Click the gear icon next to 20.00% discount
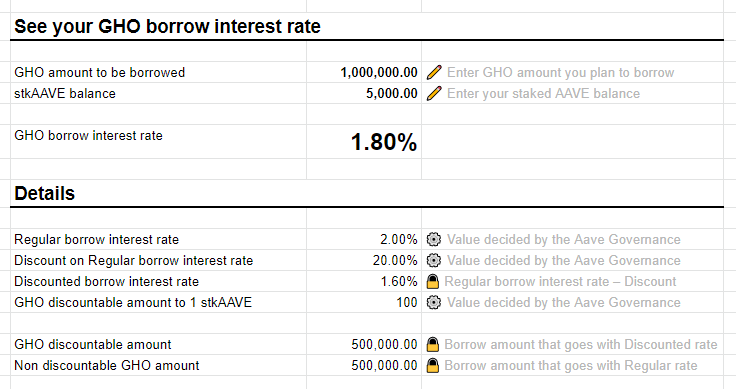736x389 pixels. click(x=434, y=260)
